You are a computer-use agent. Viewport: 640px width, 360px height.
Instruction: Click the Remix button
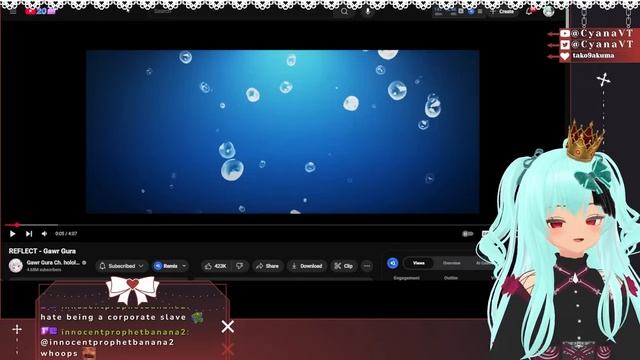pyautogui.click(x=166, y=266)
